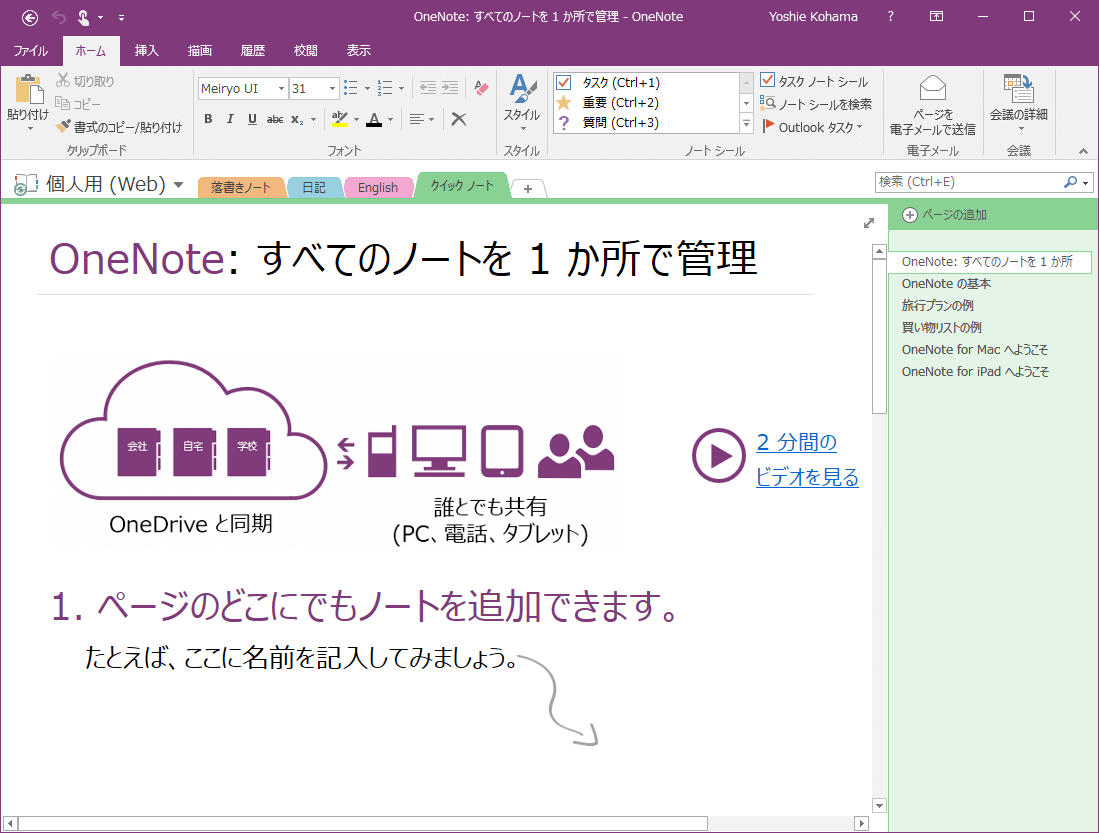This screenshot has width=1099, height=833.
Task: Click the Back arrow in title bar
Action: pyautogui.click(x=29, y=18)
